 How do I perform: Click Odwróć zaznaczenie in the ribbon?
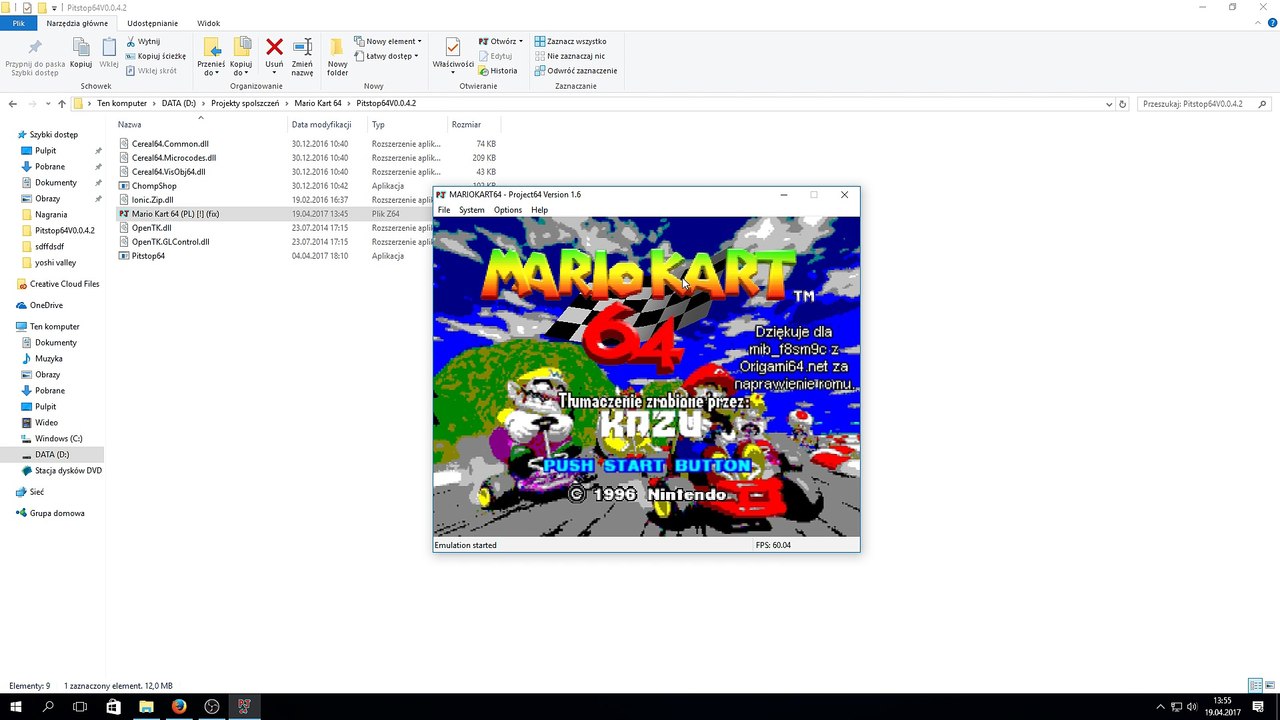(576, 71)
